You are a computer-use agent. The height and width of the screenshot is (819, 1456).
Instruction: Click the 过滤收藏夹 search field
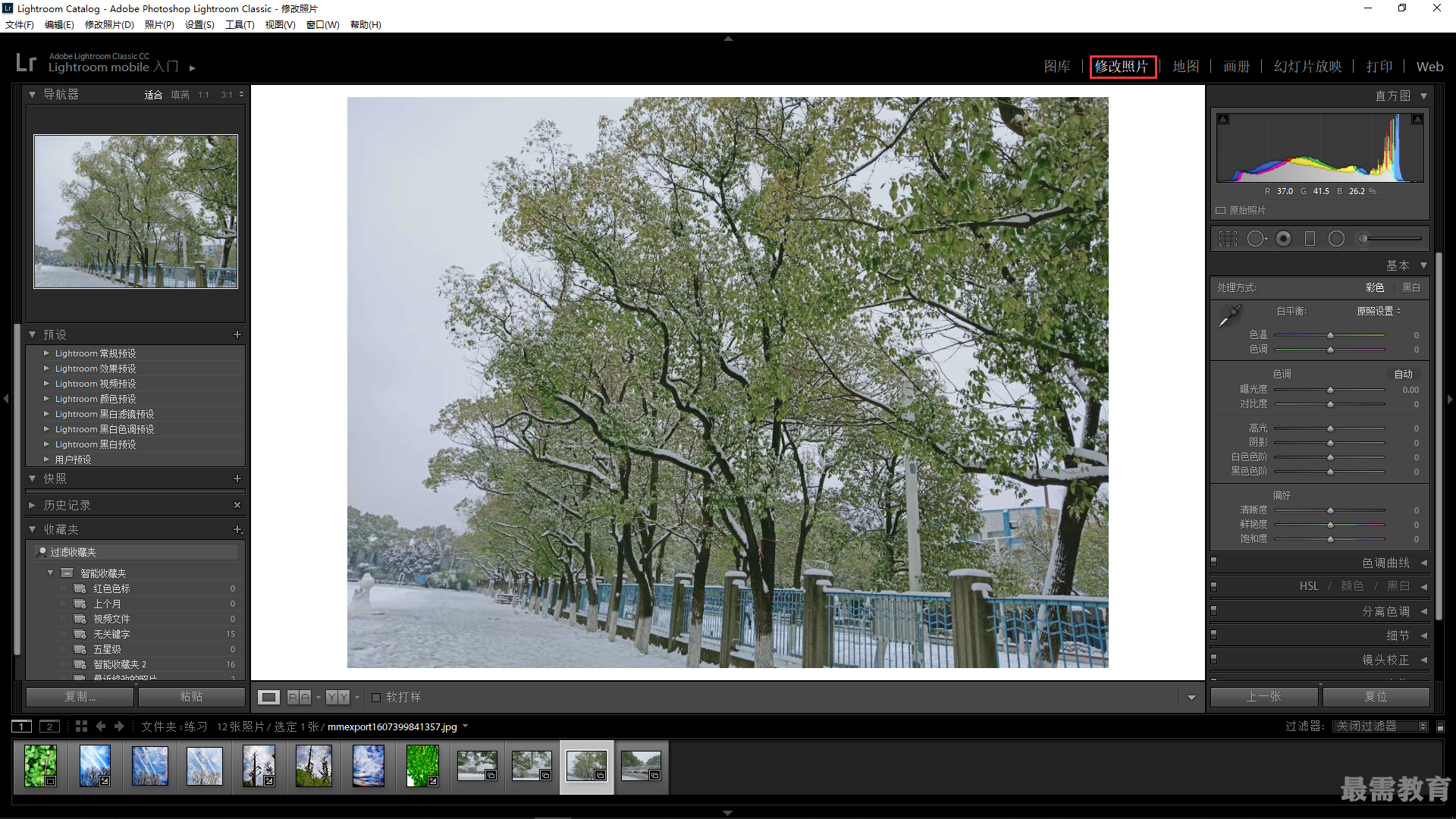(136, 552)
